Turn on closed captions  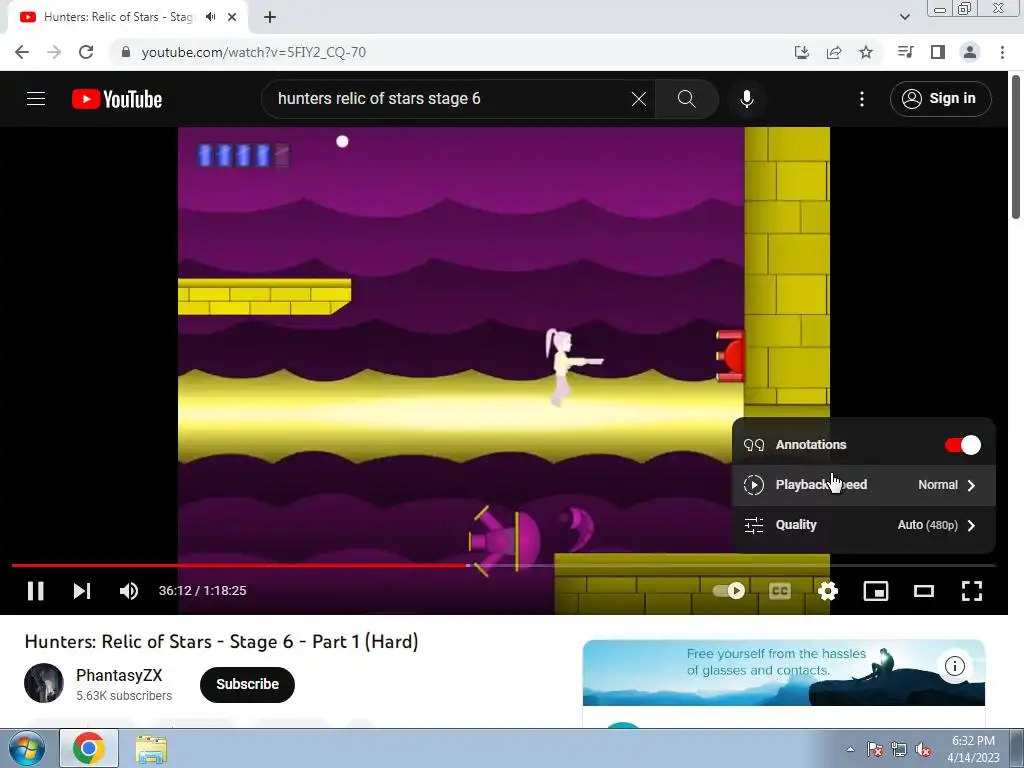(x=780, y=590)
